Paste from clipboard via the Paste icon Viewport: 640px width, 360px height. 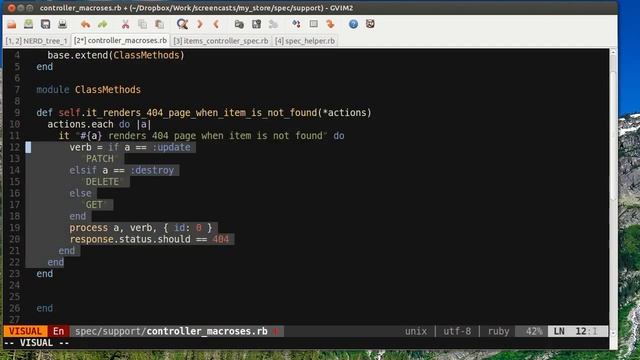[x=159, y=24]
